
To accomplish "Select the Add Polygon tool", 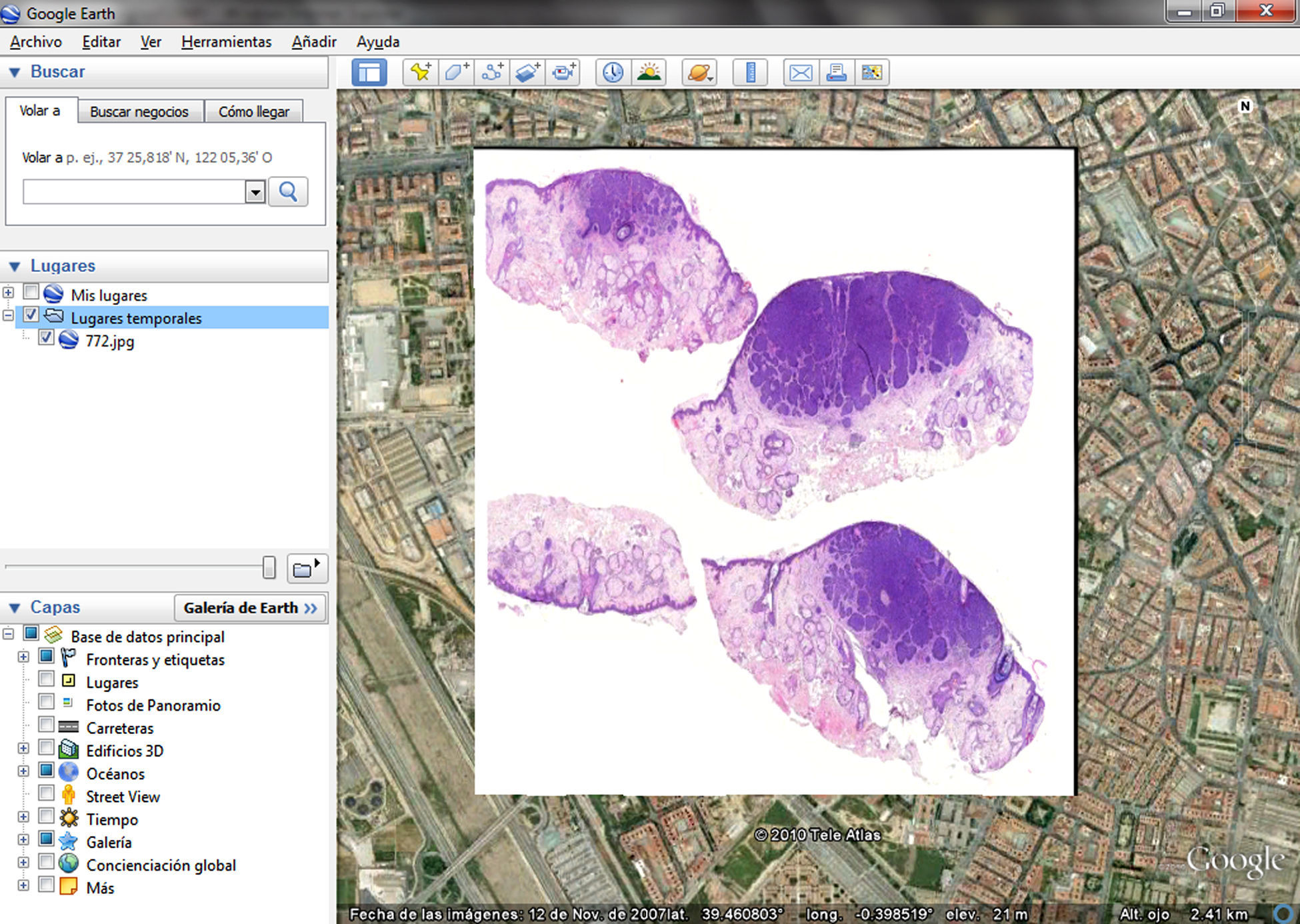I will coord(457,72).
